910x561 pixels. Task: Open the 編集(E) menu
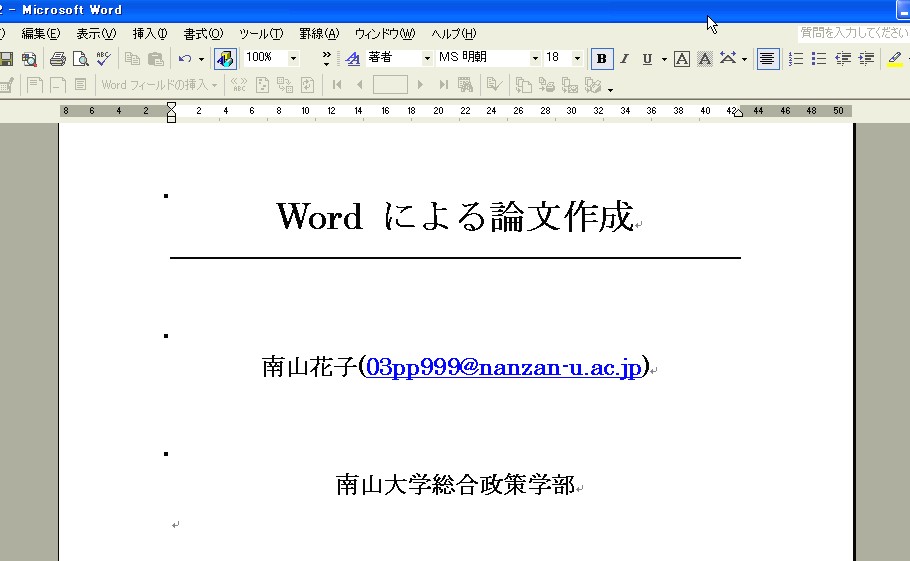41,34
